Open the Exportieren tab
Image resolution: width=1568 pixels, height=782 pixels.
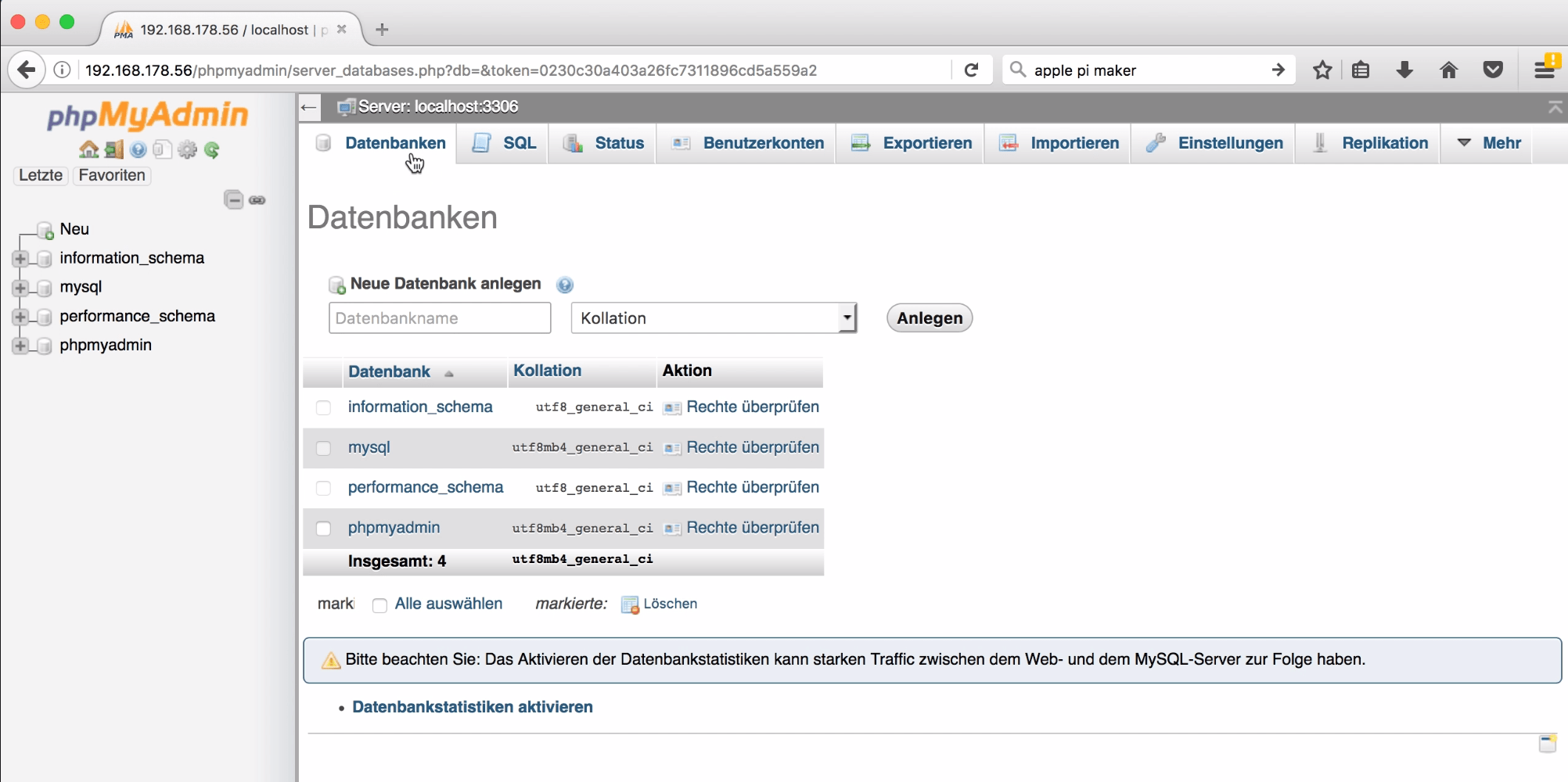coord(926,143)
